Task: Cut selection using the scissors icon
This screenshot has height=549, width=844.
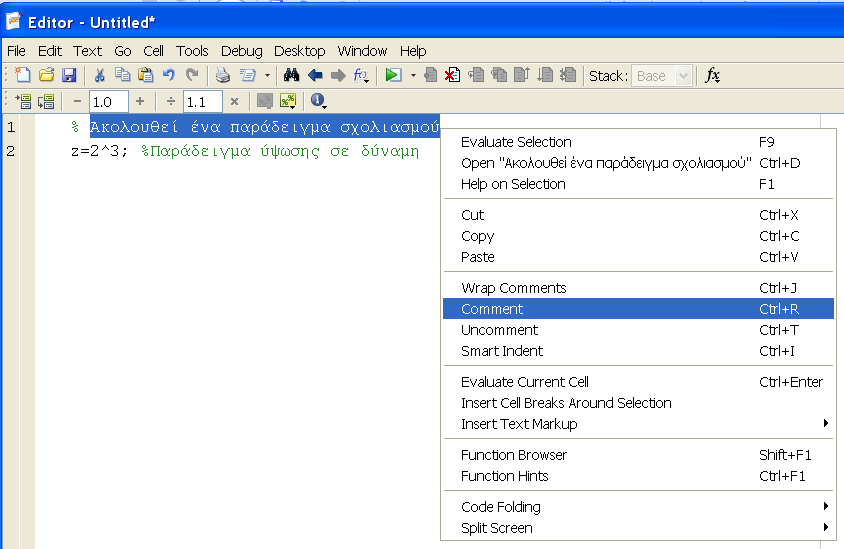Action: [x=99, y=75]
